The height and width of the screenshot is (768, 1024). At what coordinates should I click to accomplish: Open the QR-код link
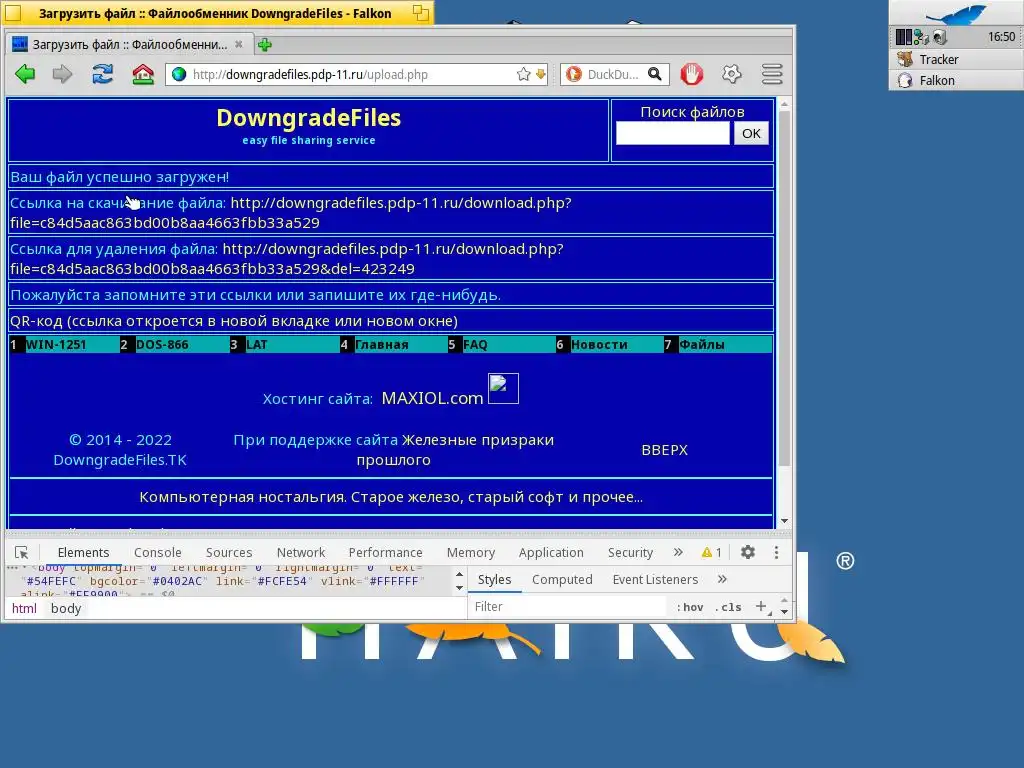[234, 321]
